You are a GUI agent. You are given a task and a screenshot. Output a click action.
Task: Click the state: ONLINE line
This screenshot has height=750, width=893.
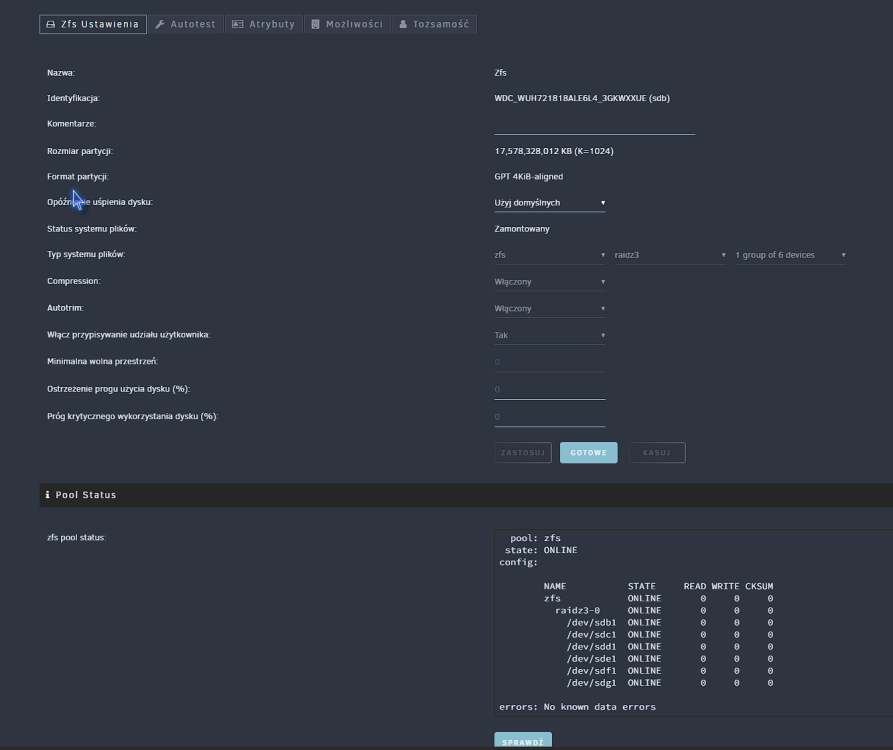(541, 550)
